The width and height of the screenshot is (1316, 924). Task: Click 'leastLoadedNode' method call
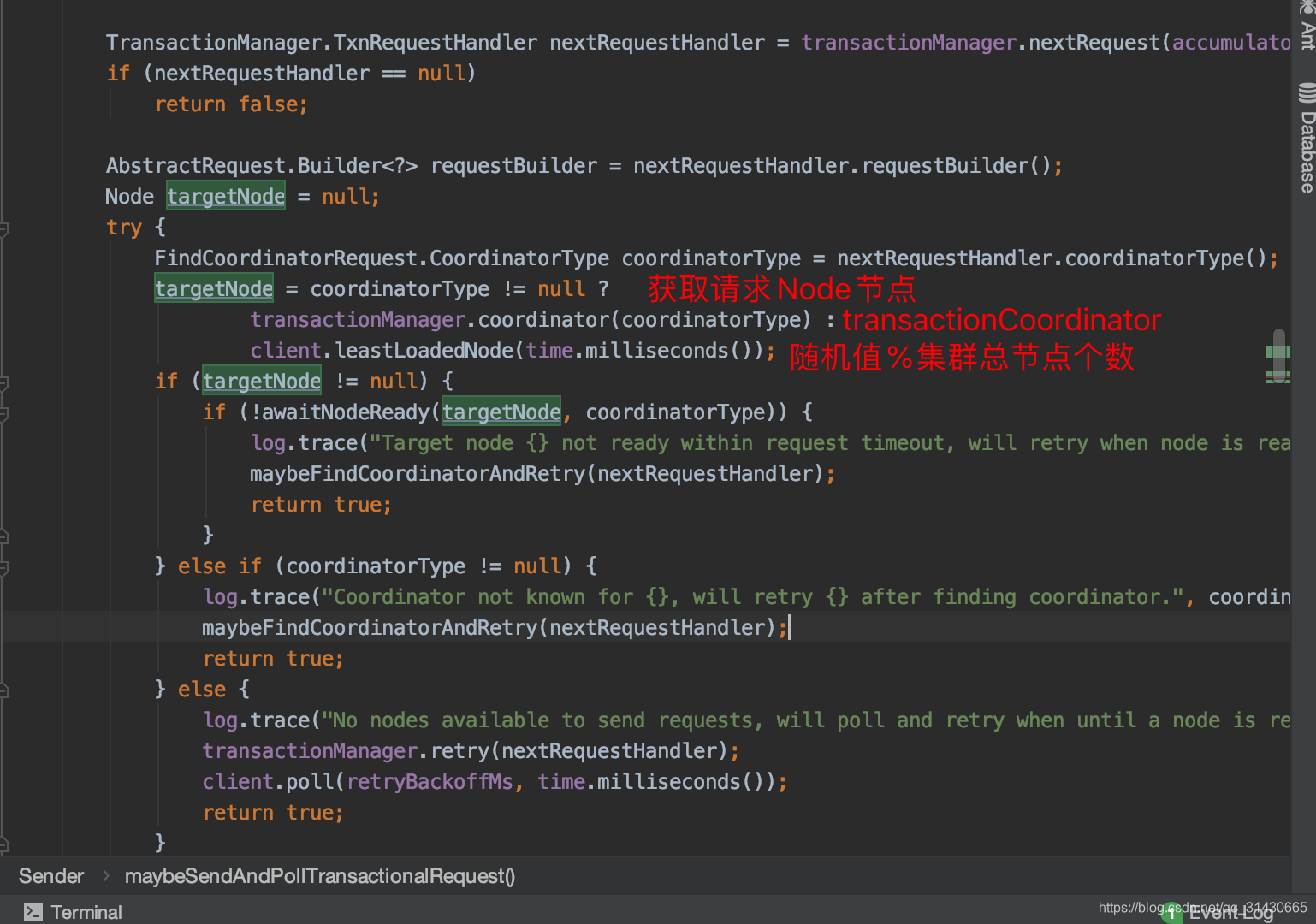(424, 351)
